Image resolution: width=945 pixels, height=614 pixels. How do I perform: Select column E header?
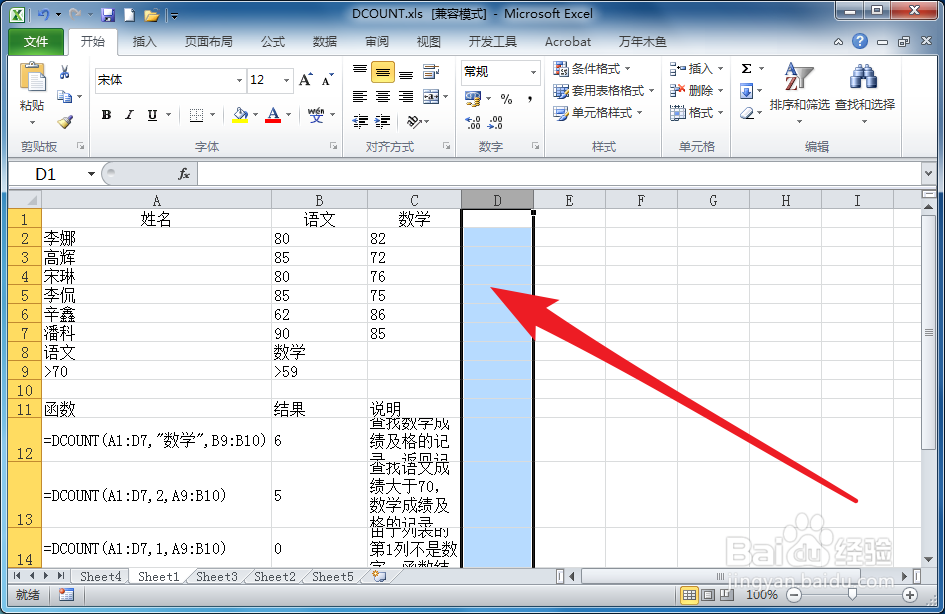tap(569, 201)
